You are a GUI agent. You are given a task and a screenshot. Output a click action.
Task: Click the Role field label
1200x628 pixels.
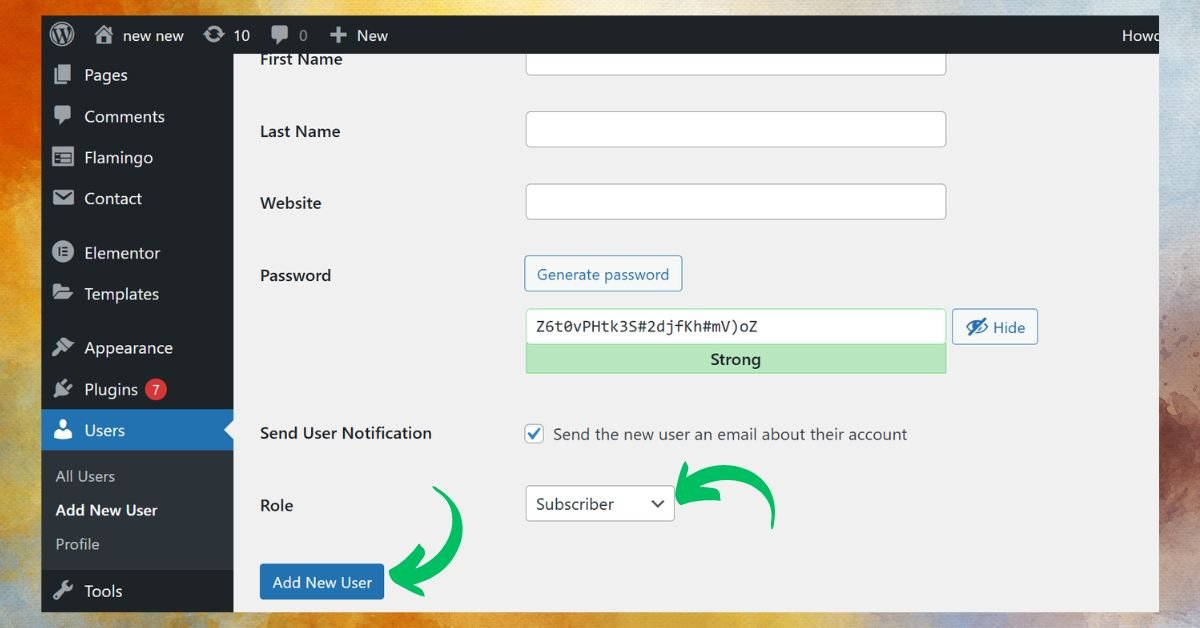[x=277, y=505]
